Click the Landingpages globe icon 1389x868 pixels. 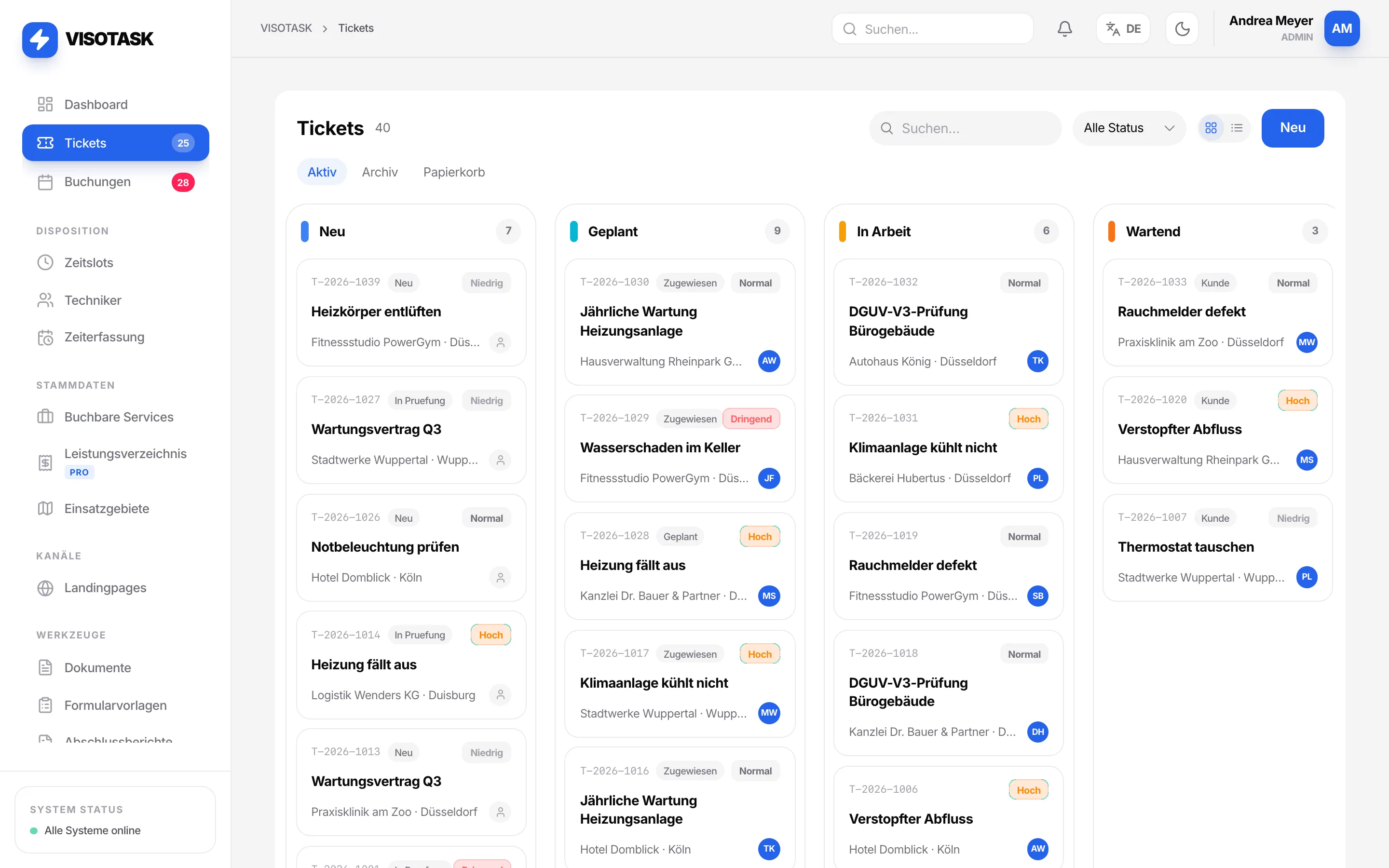coord(45,588)
